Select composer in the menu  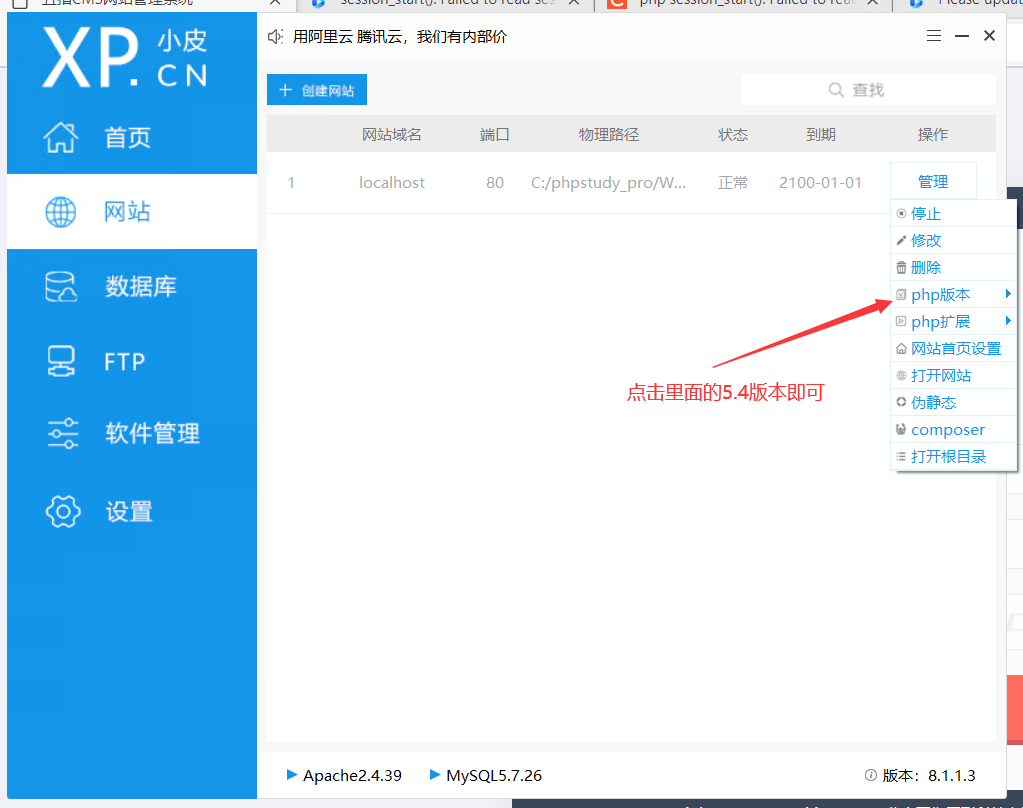click(953, 429)
